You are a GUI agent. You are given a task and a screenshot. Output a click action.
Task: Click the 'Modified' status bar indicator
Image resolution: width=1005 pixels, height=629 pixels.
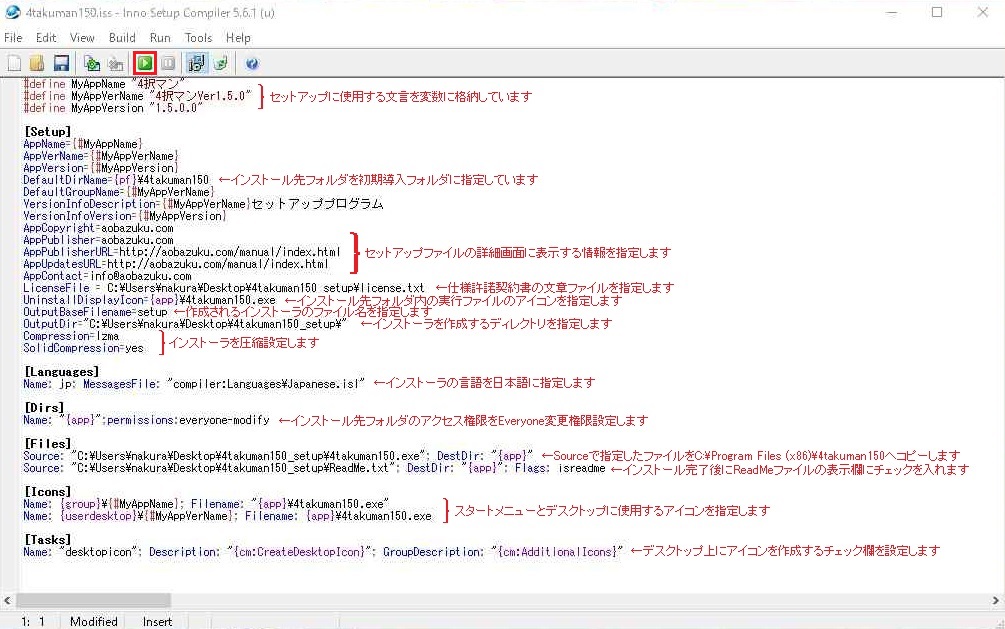(x=94, y=621)
